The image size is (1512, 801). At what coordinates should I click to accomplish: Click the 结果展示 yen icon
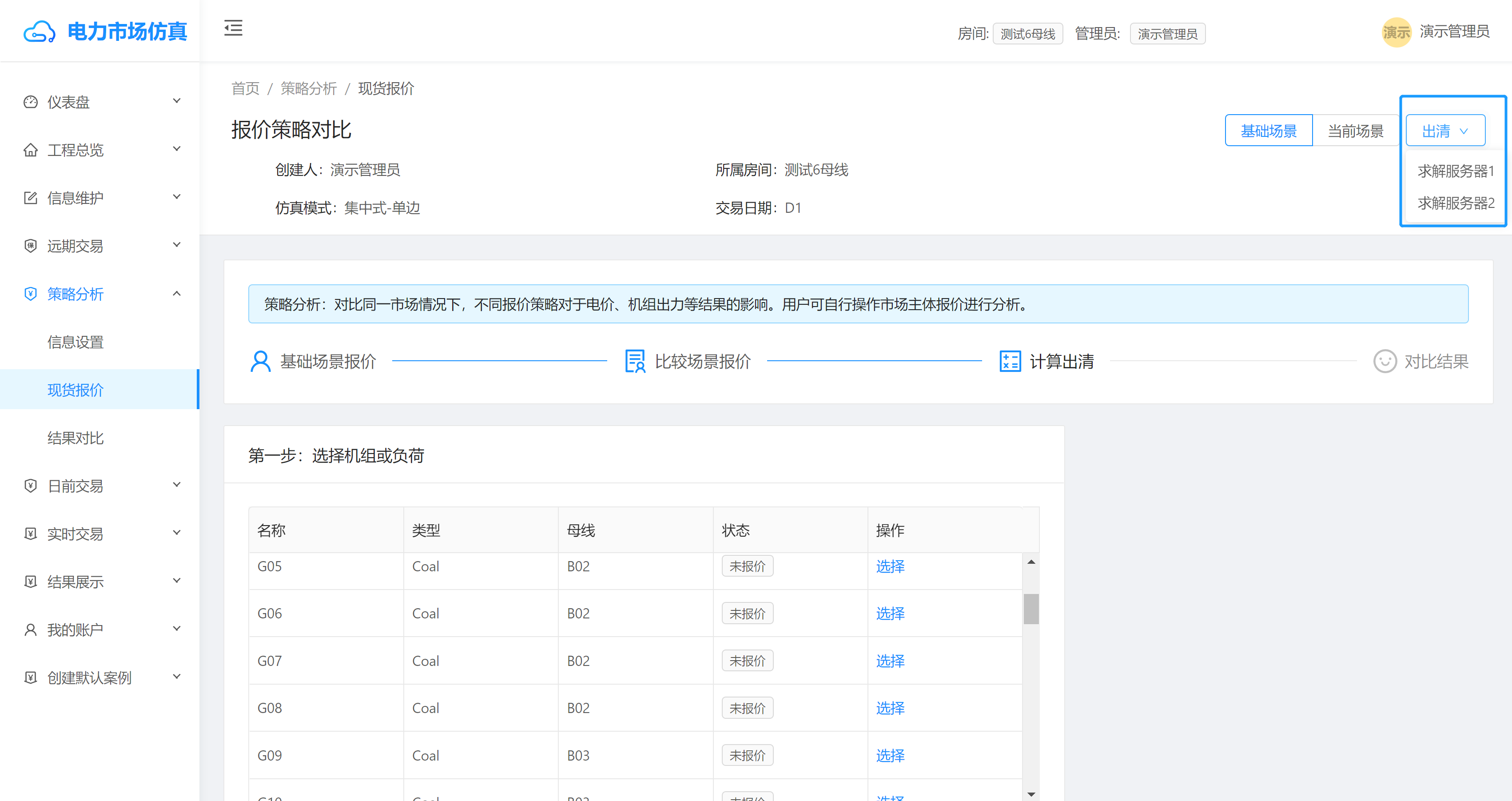31,582
